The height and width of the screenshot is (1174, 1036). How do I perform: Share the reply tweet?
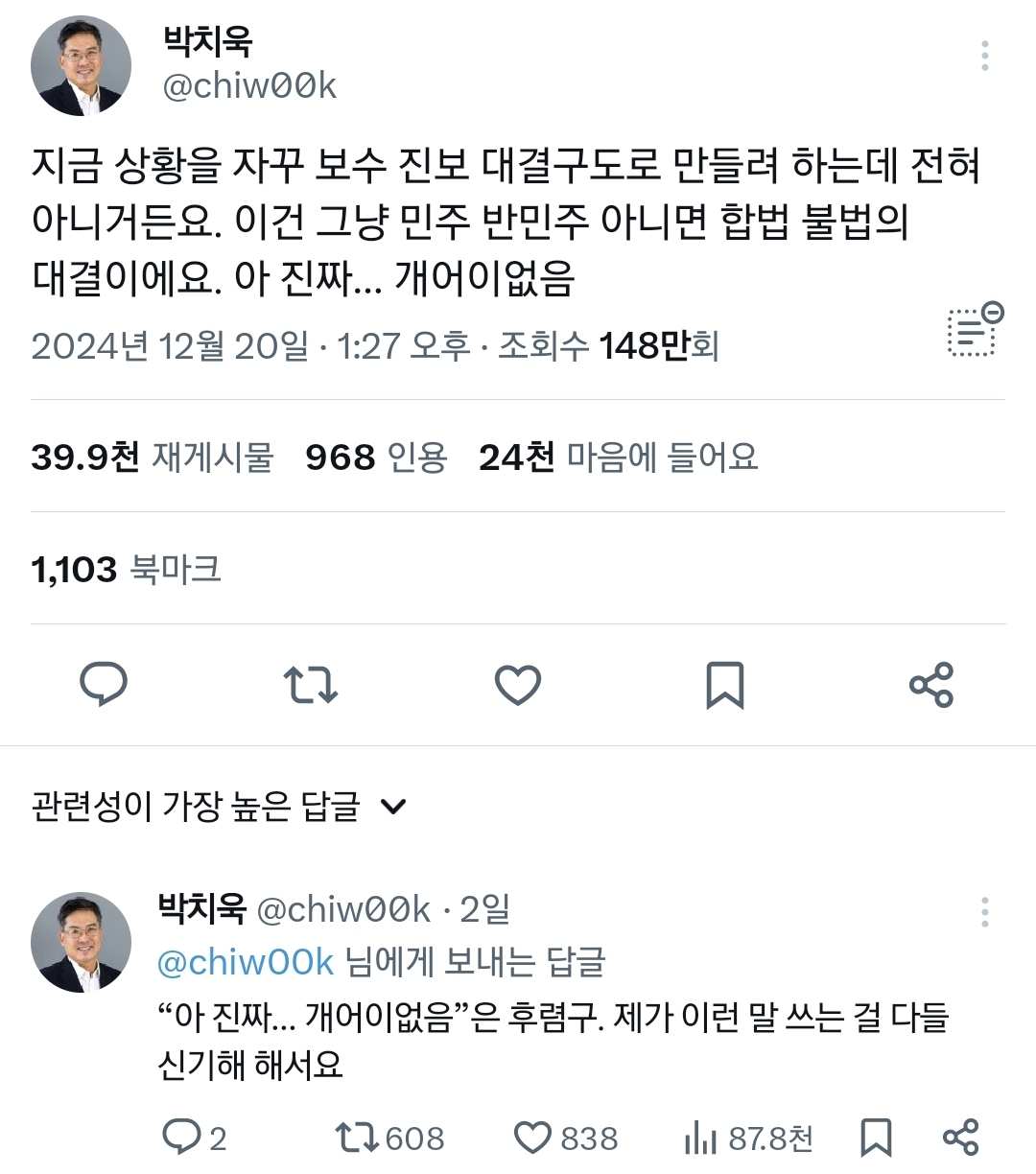(x=960, y=1138)
